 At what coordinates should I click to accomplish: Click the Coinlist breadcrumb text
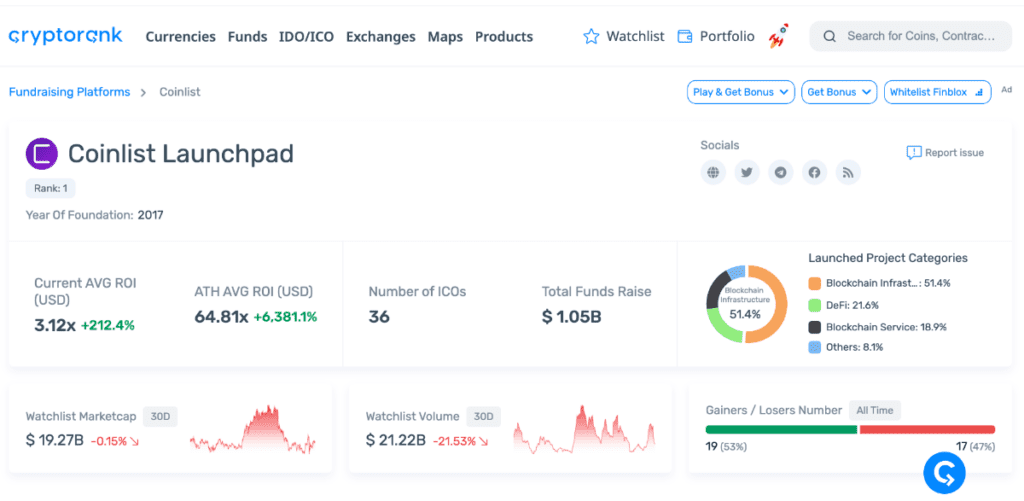point(180,92)
